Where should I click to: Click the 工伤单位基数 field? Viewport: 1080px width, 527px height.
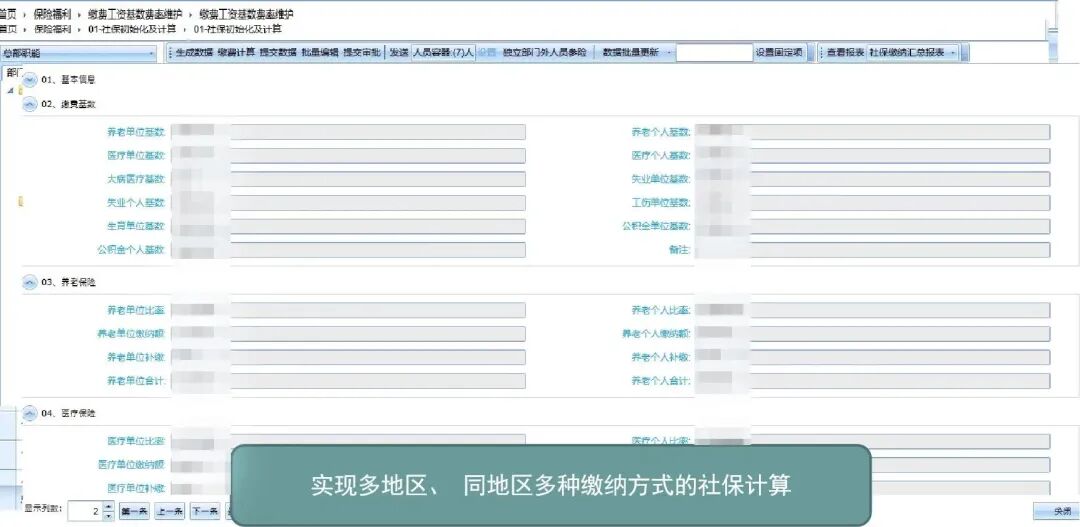point(873,203)
